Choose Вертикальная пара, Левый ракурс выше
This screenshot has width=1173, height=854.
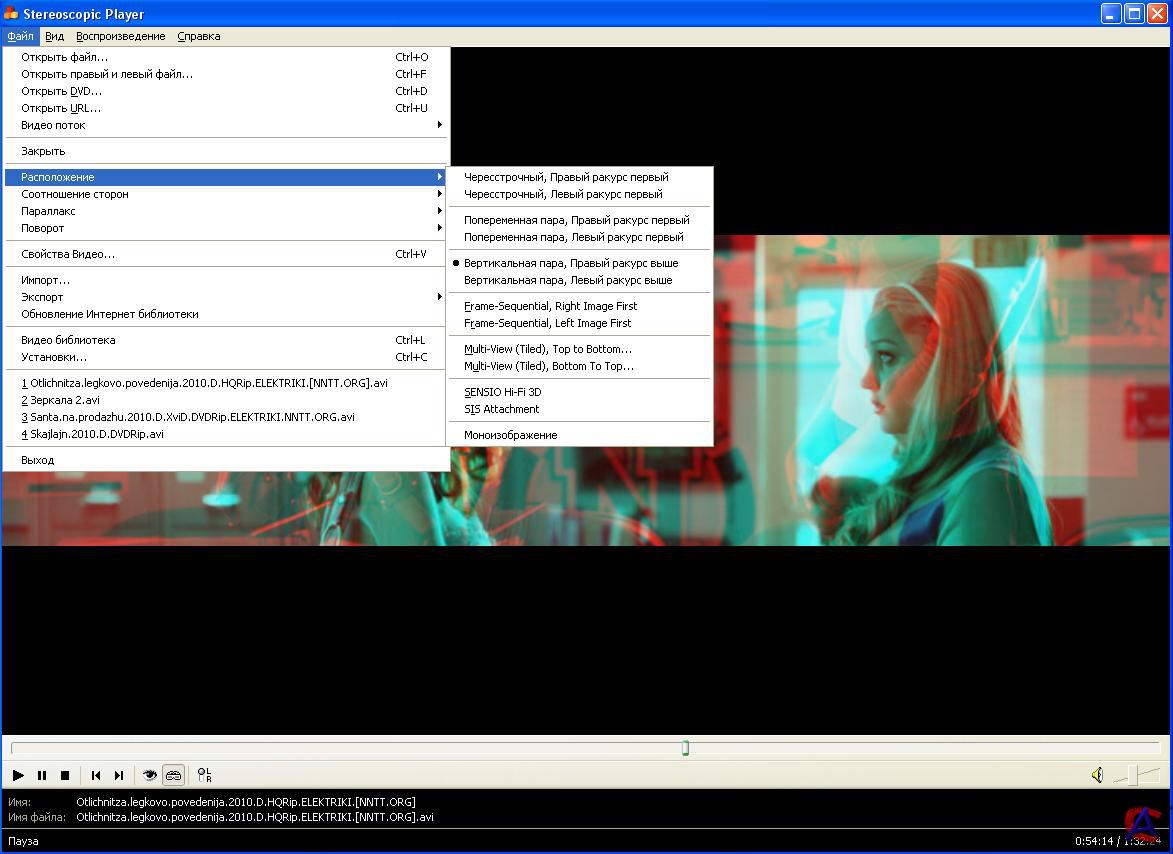[x=567, y=280]
